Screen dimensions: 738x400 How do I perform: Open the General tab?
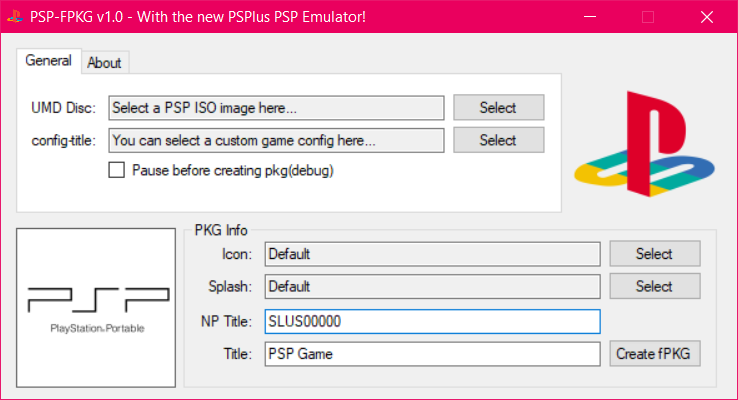pyautogui.click(x=48, y=61)
